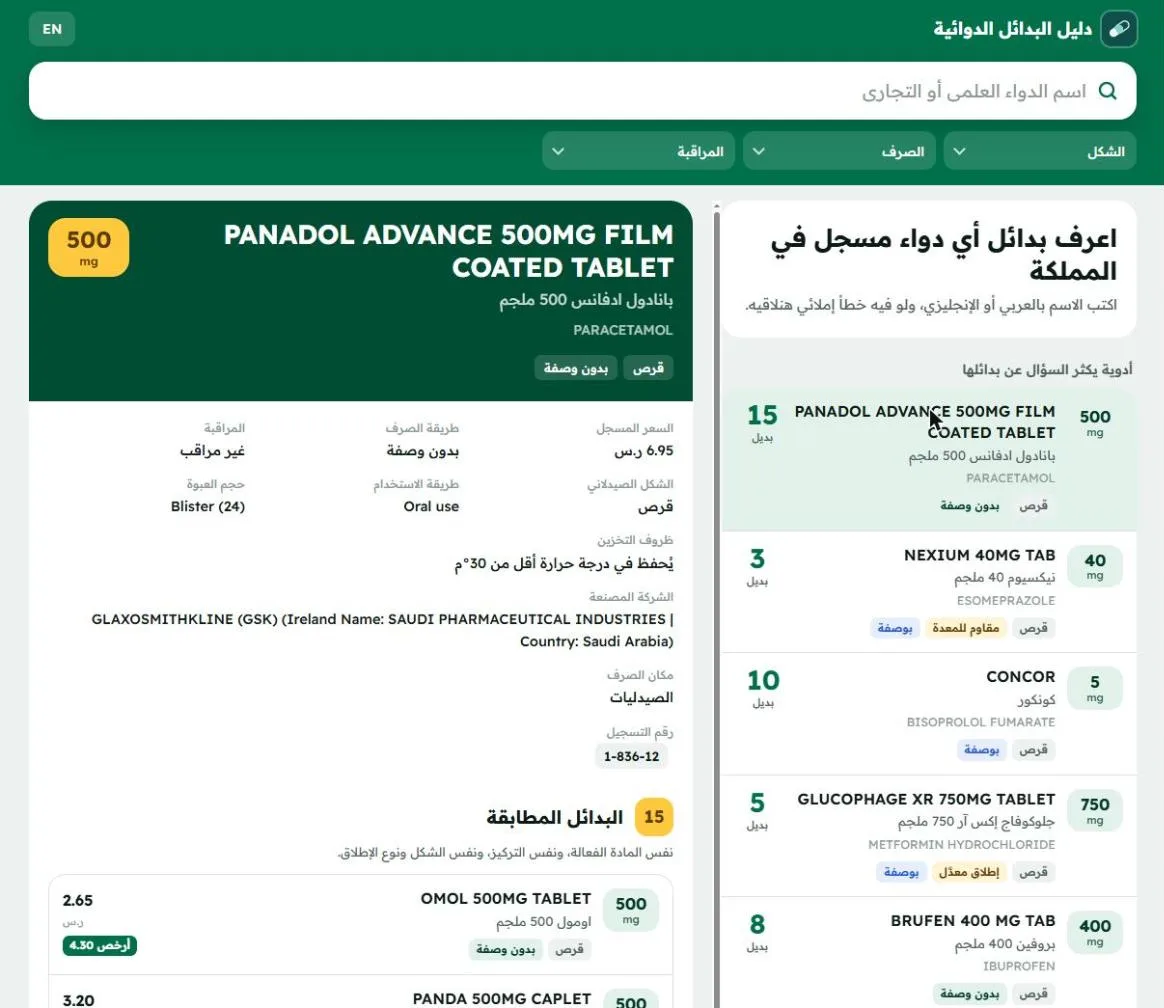Click the 750 mg badge on GLUCOPHAGE

tap(1095, 811)
